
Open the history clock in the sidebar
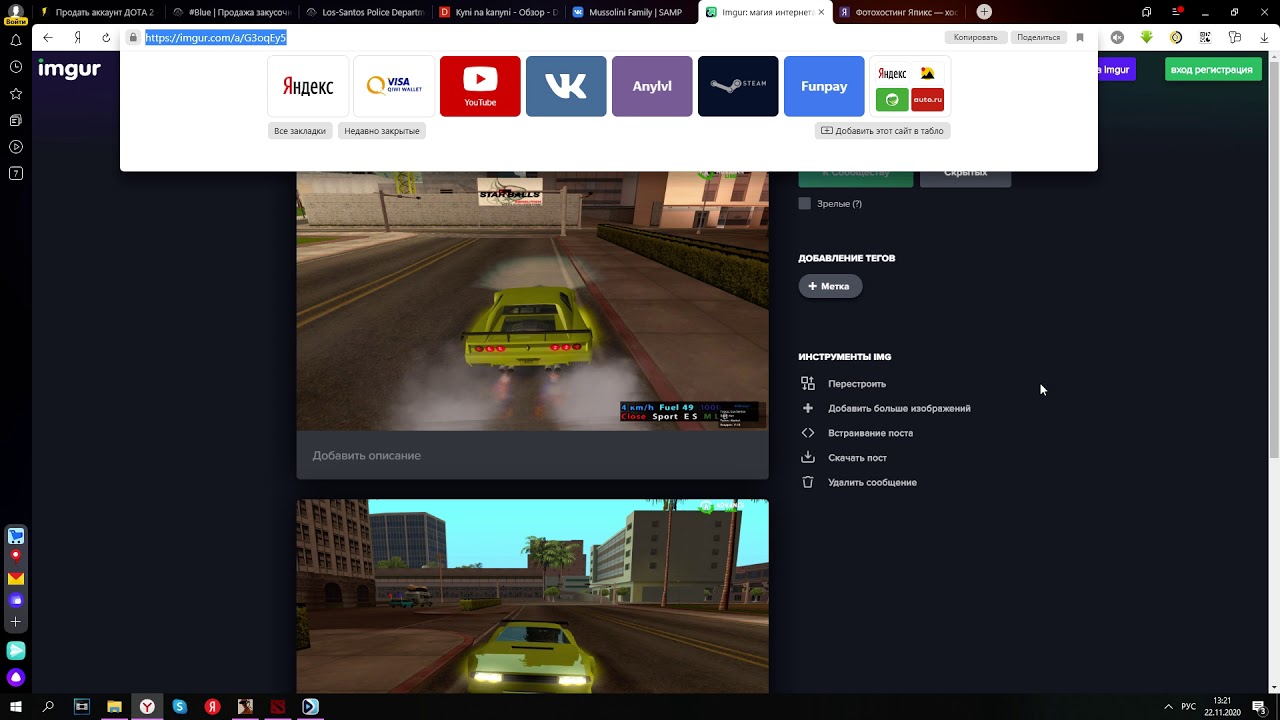(x=16, y=67)
